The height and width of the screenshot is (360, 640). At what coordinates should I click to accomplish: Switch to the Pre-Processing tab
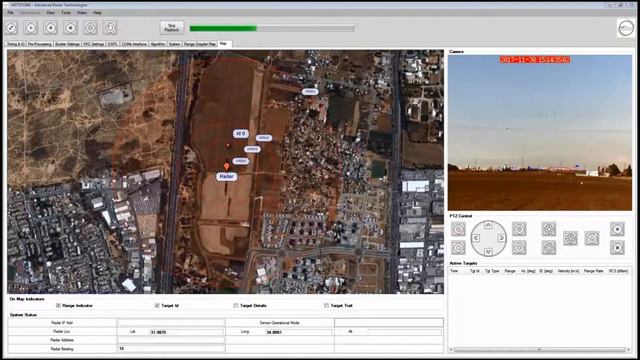[x=40, y=44]
